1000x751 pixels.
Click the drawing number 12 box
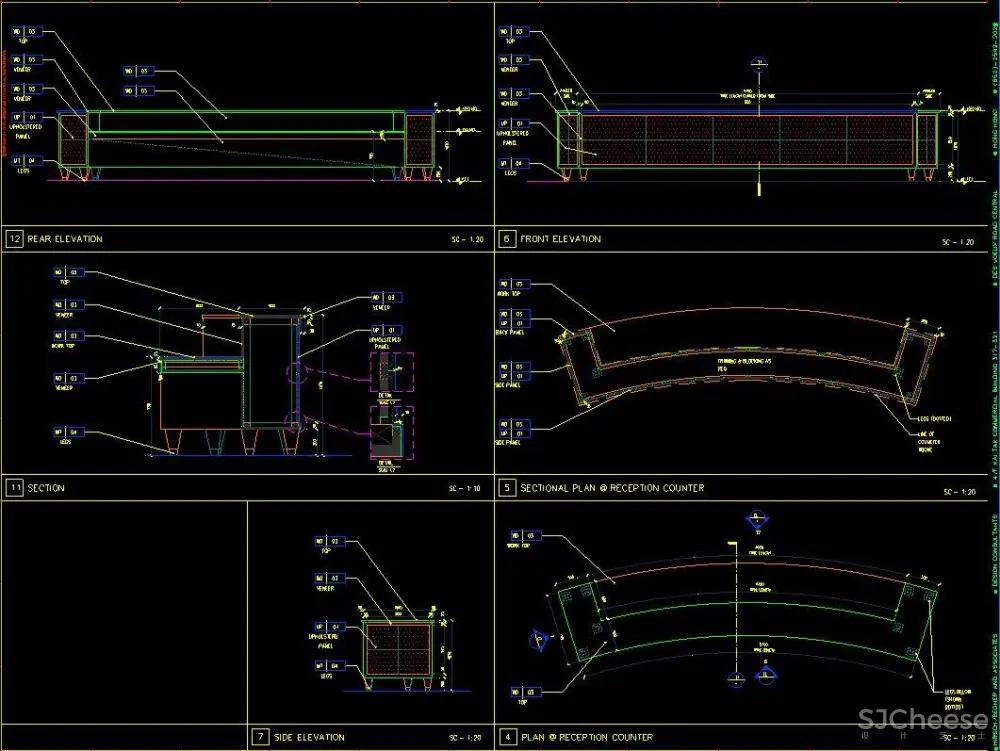15,239
